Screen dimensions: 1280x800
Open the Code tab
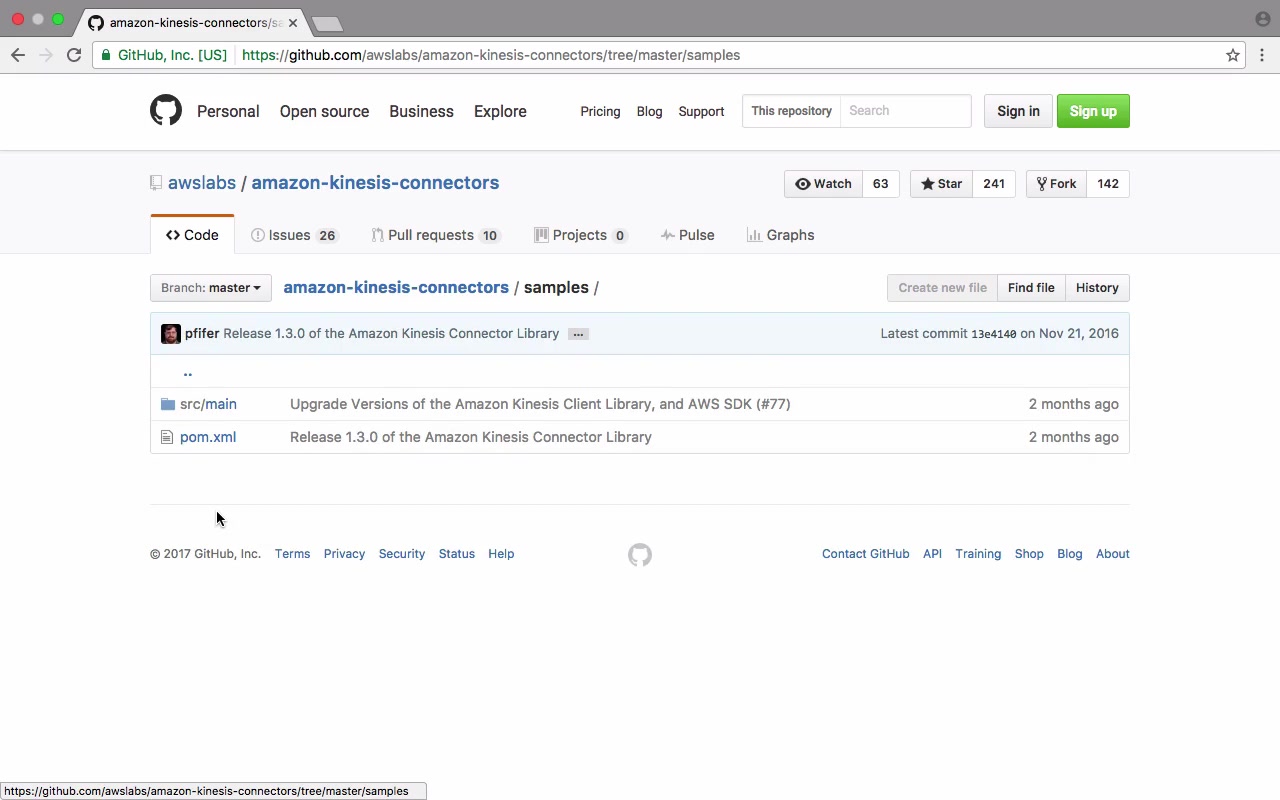[192, 235]
